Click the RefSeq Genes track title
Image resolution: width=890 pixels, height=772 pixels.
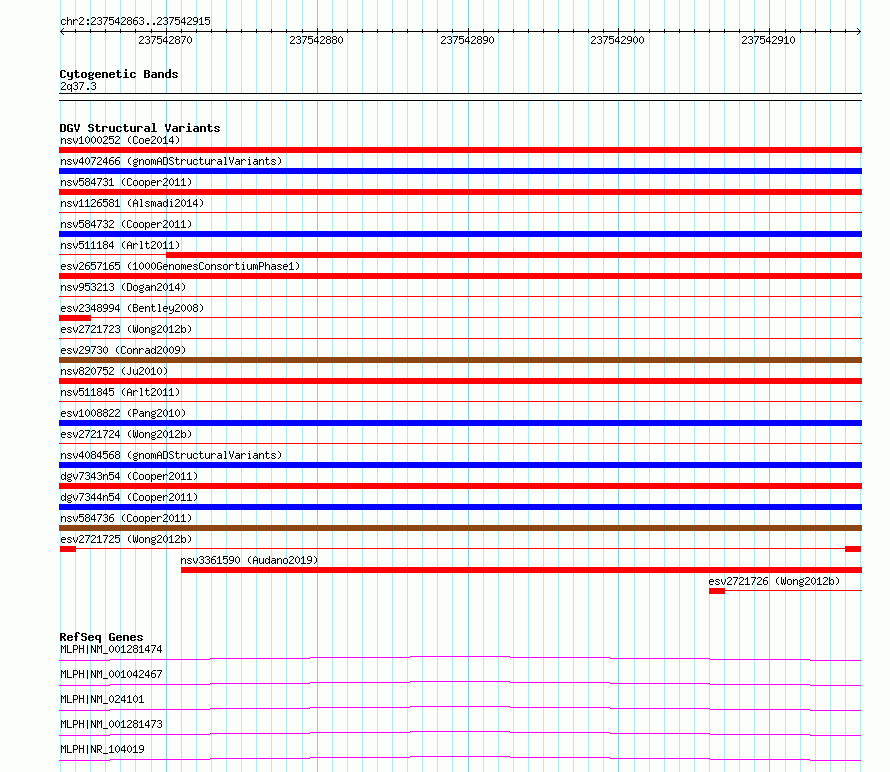(101, 637)
